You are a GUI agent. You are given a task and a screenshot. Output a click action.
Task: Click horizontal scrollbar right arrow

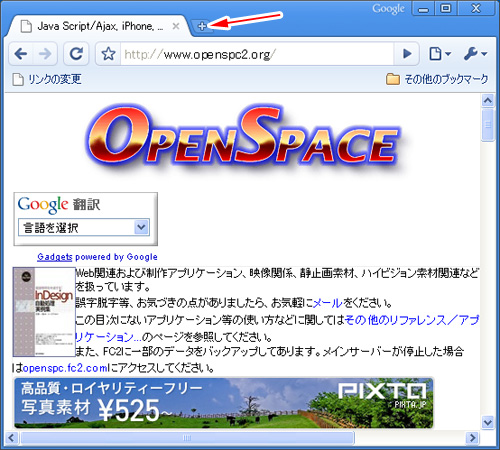coord(472,438)
